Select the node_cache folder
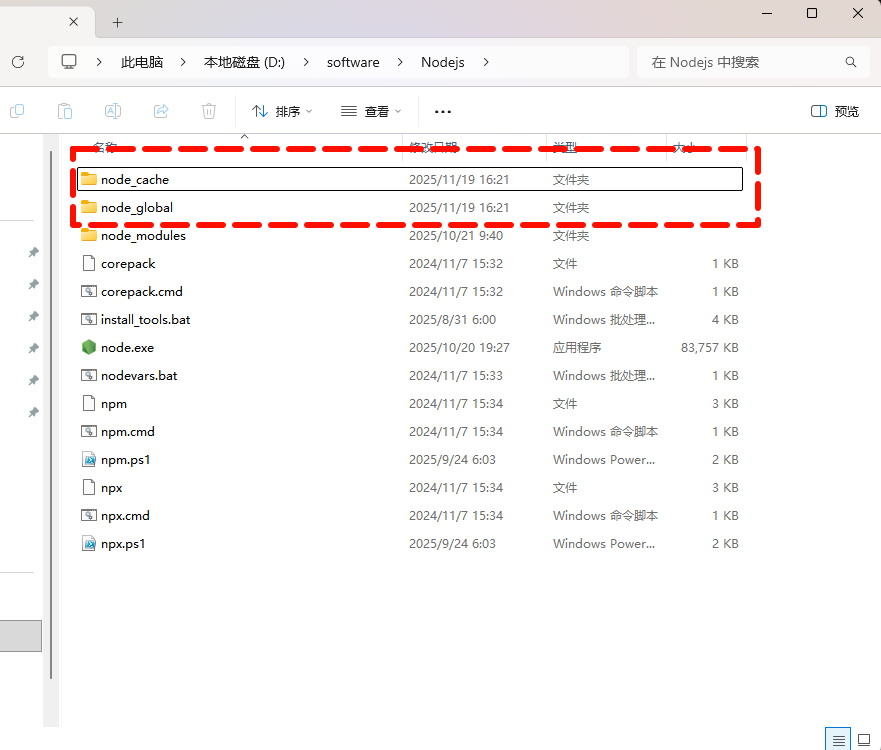Viewport: 881px width, 750px height. point(410,179)
